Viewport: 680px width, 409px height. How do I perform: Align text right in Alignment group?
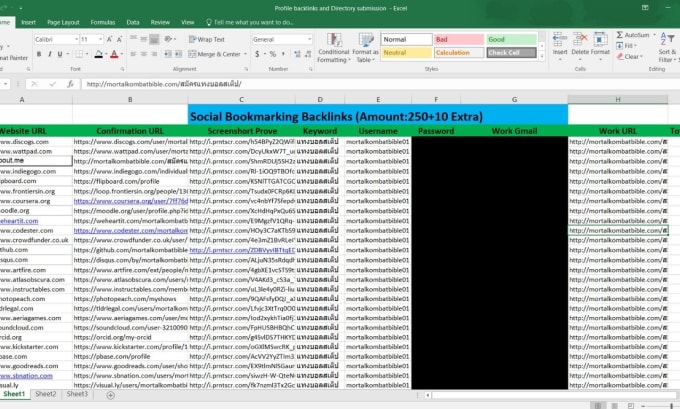pos(154,54)
